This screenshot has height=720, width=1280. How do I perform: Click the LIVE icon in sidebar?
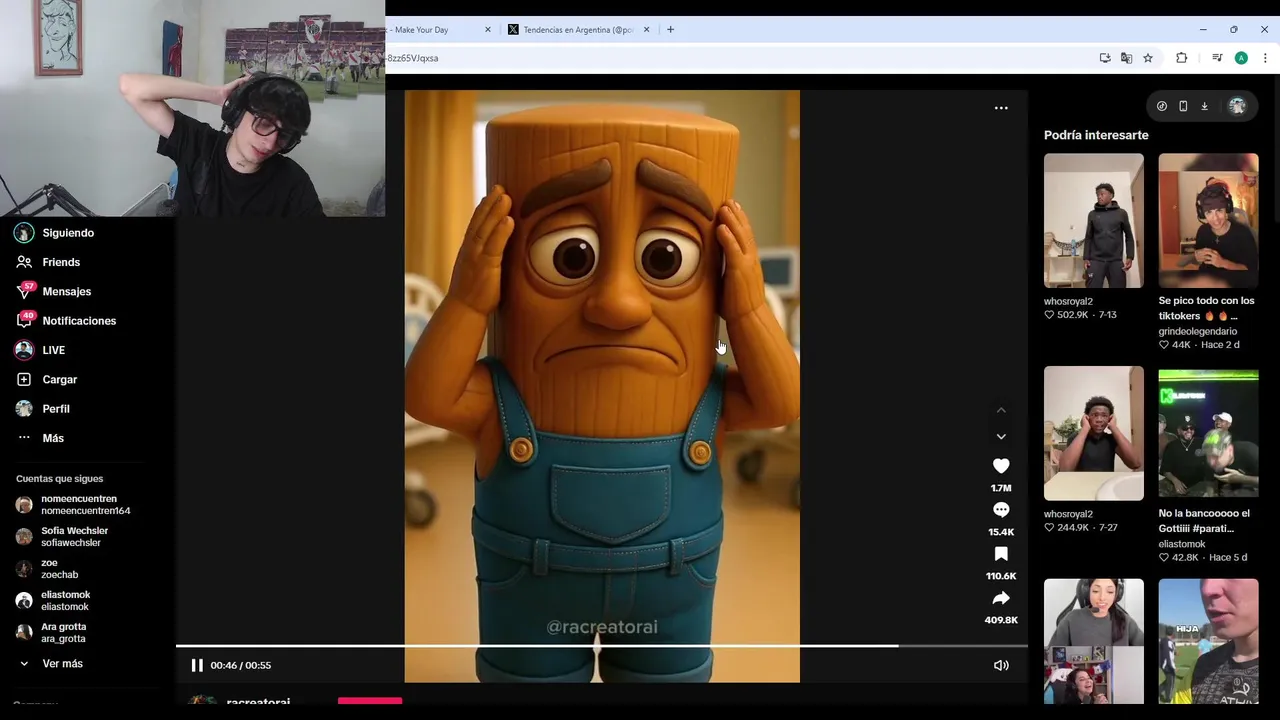(x=24, y=350)
